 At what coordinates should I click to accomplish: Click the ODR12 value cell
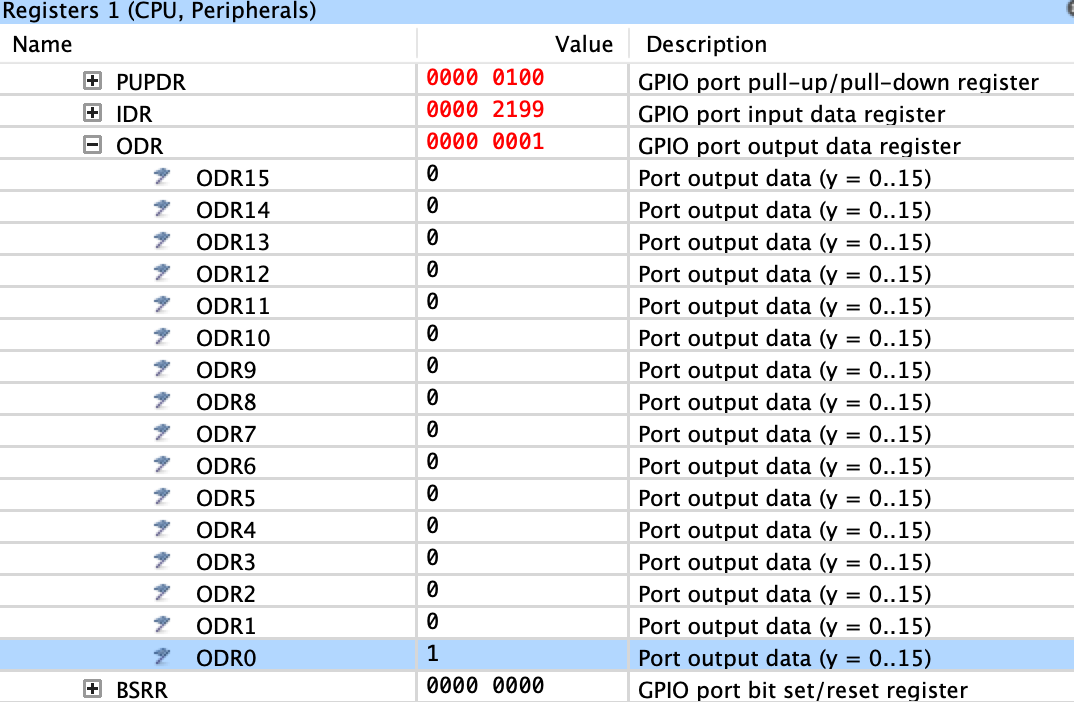coord(523,271)
